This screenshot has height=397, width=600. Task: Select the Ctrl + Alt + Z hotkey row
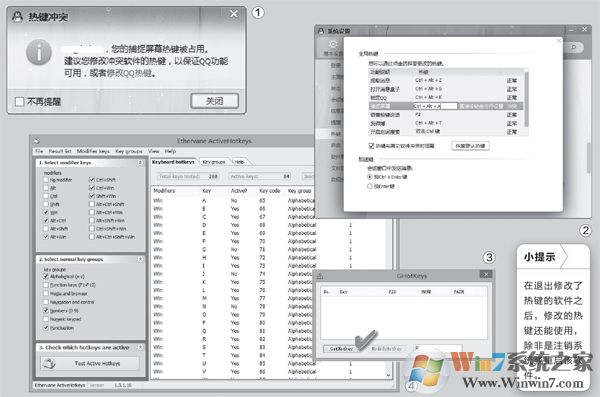tap(446, 80)
